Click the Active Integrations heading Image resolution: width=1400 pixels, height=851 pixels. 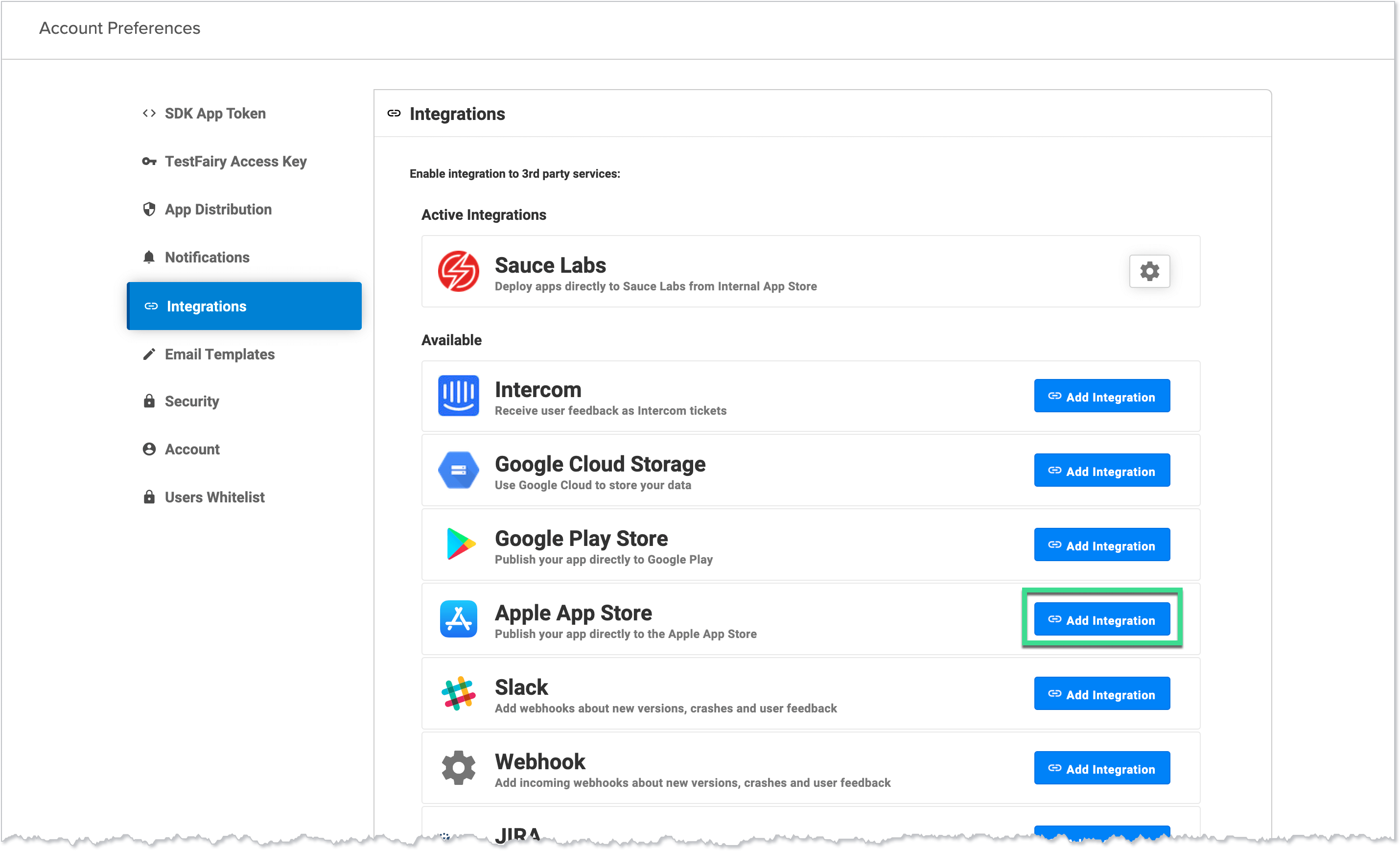(x=484, y=215)
